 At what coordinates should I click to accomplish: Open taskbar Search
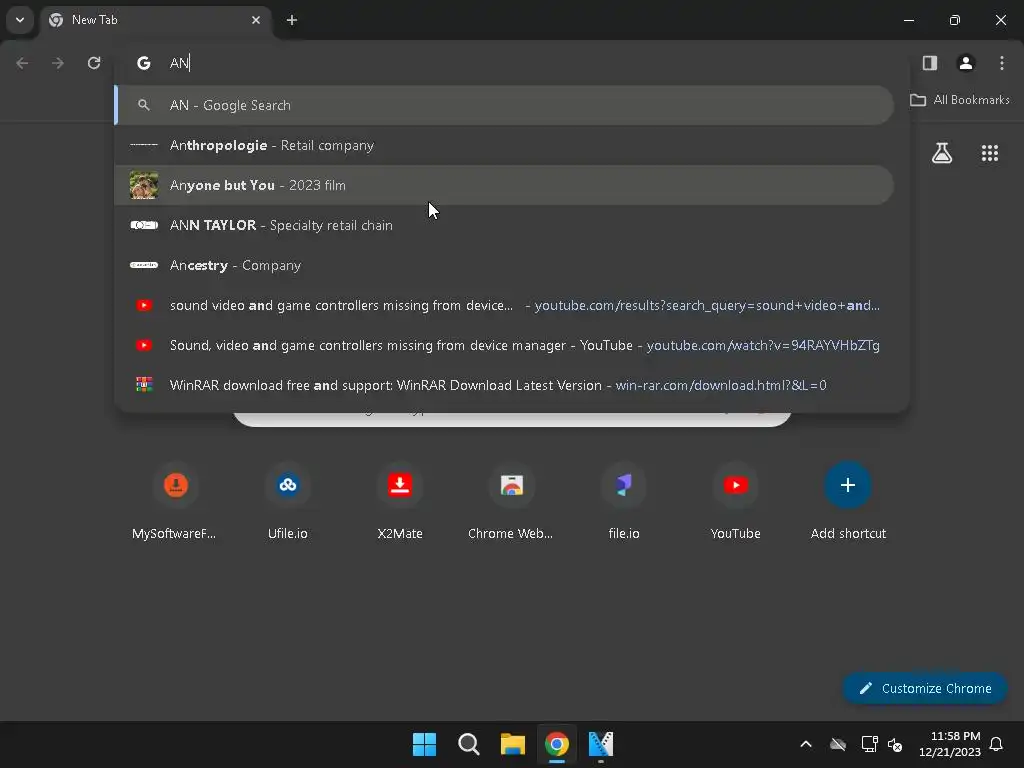pos(469,744)
